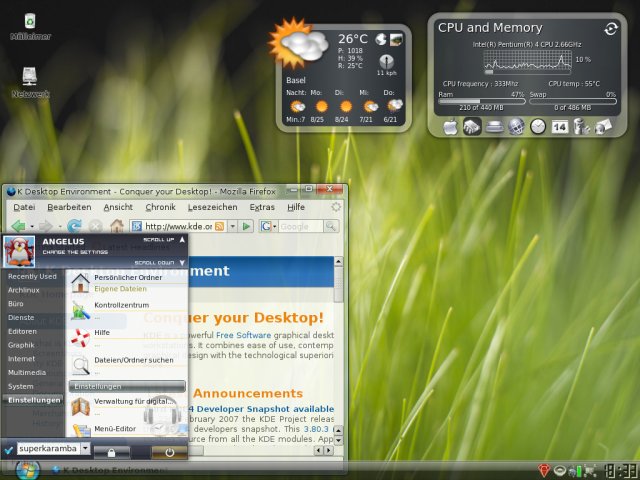Click the landscape picture icon in weather widget

(x=396, y=39)
